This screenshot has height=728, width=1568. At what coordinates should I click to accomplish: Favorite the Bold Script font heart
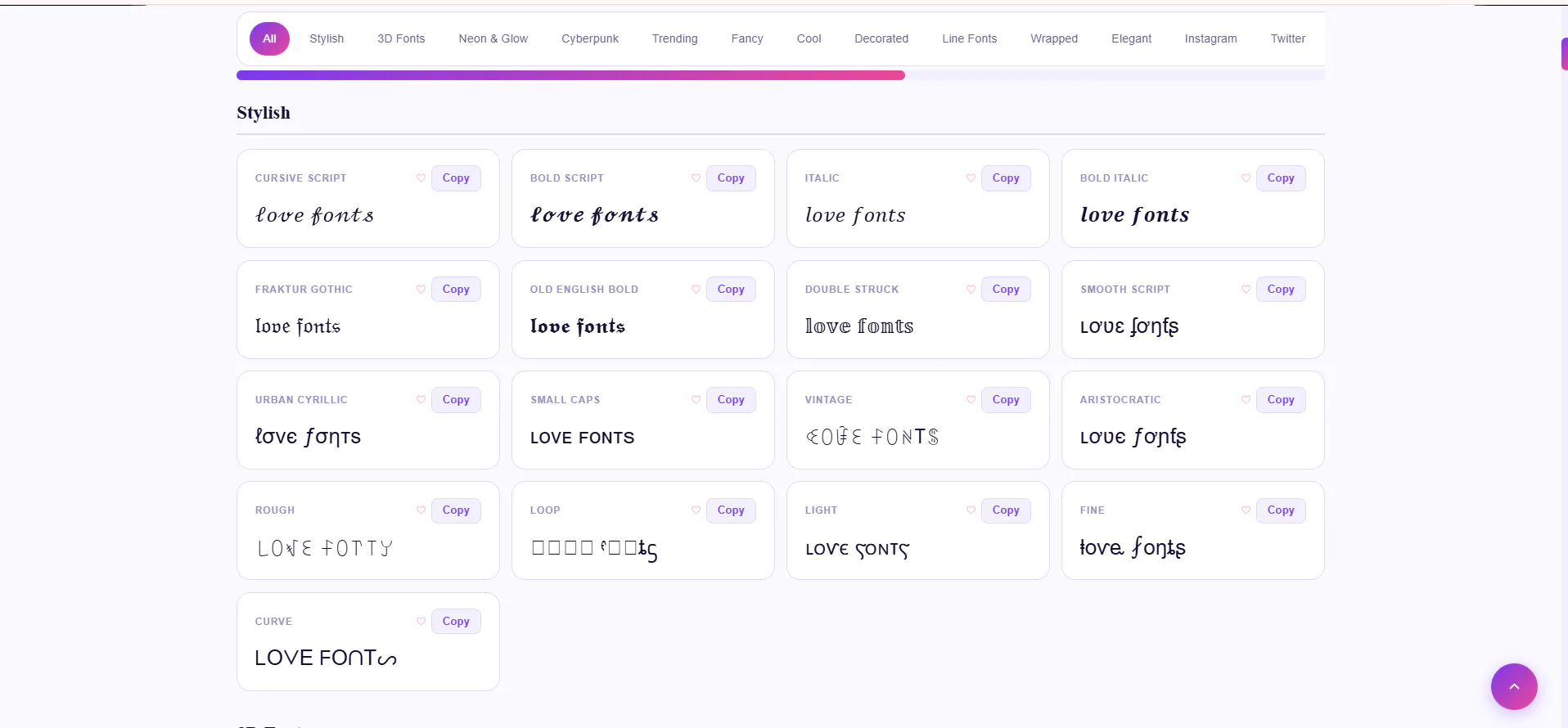(696, 178)
